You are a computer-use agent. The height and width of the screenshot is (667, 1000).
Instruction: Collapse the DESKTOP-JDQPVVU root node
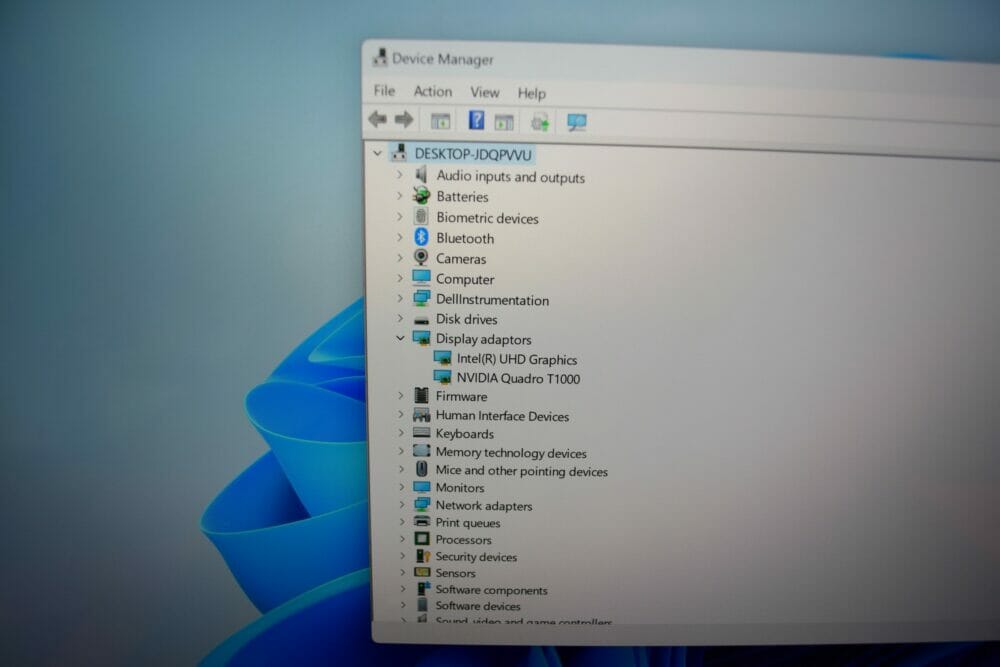tap(378, 153)
